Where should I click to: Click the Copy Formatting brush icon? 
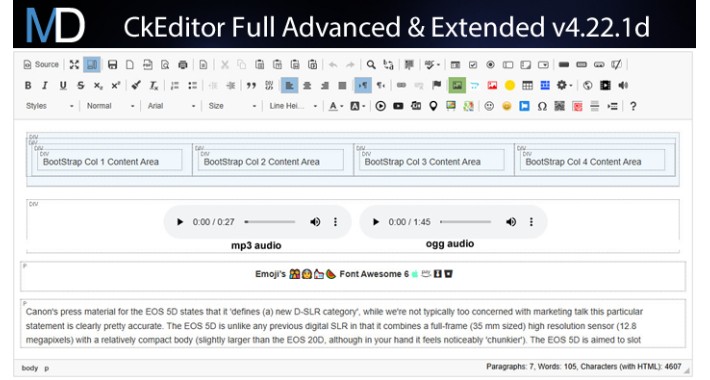[136, 86]
